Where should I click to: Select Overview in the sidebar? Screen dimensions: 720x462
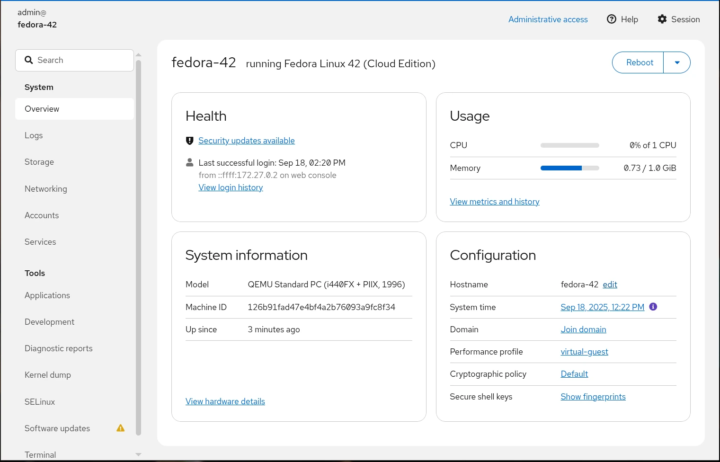[74, 109]
